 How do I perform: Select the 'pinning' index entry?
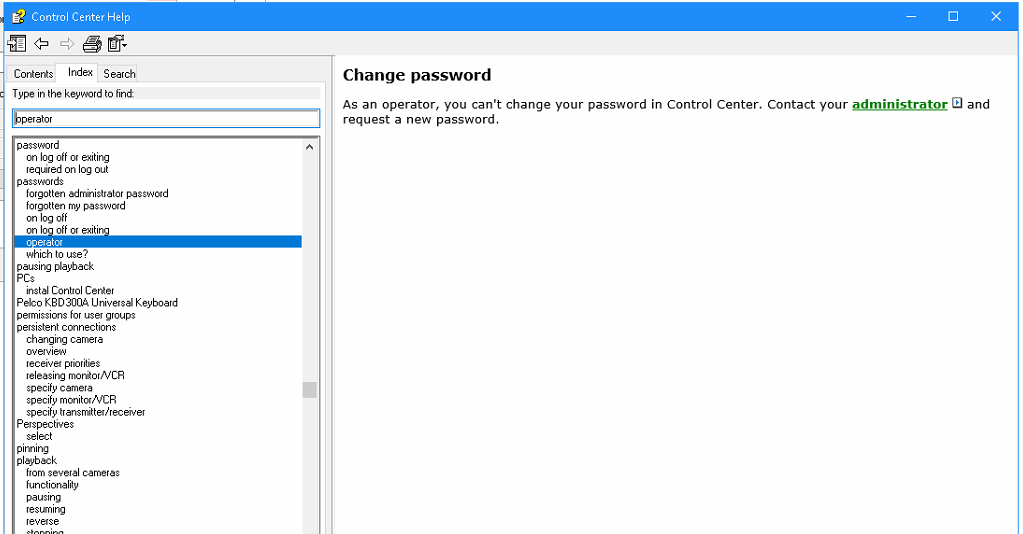pyautogui.click(x=33, y=448)
